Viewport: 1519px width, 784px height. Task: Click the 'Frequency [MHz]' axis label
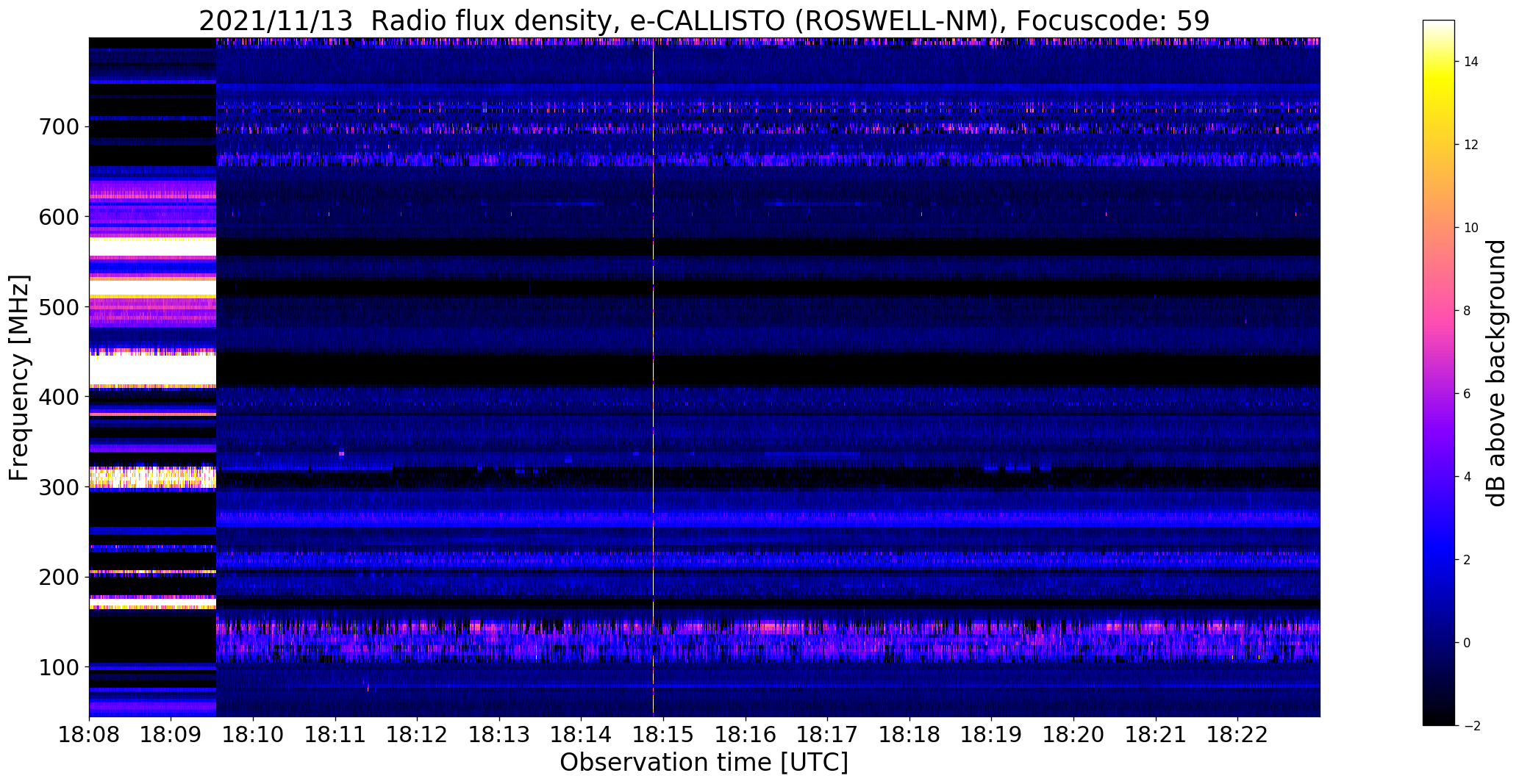[19, 378]
